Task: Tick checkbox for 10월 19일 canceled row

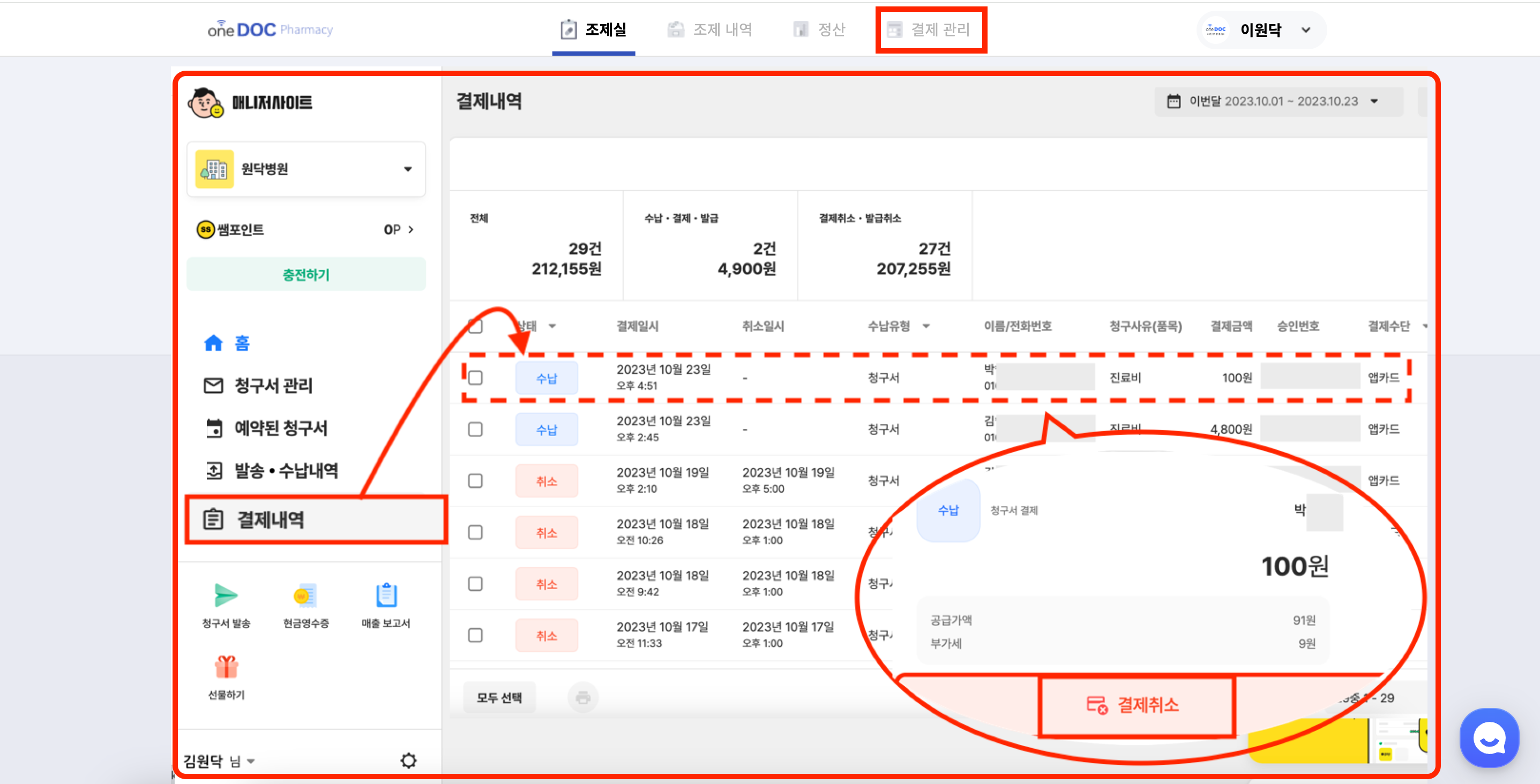Action: tap(475, 480)
